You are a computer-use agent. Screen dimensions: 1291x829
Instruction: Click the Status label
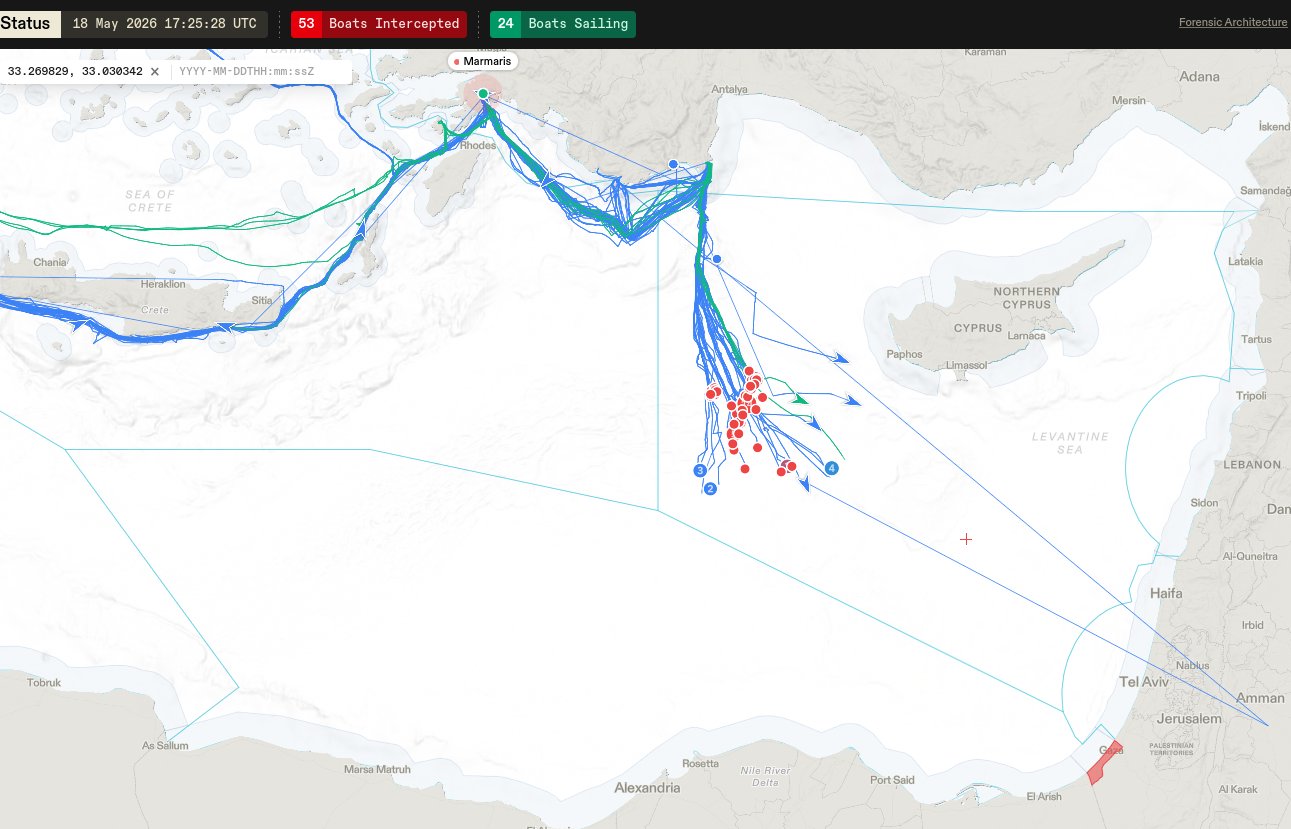coord(26,24)
